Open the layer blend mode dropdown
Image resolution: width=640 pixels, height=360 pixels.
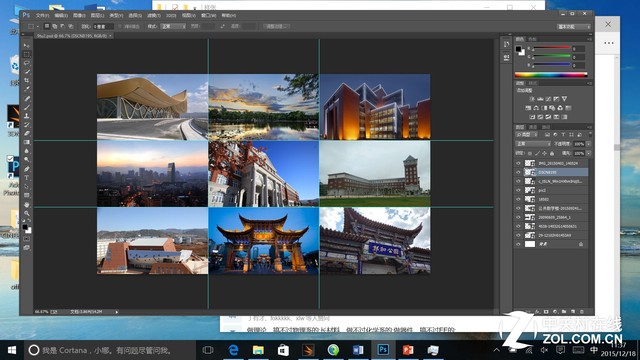(533, 144)
